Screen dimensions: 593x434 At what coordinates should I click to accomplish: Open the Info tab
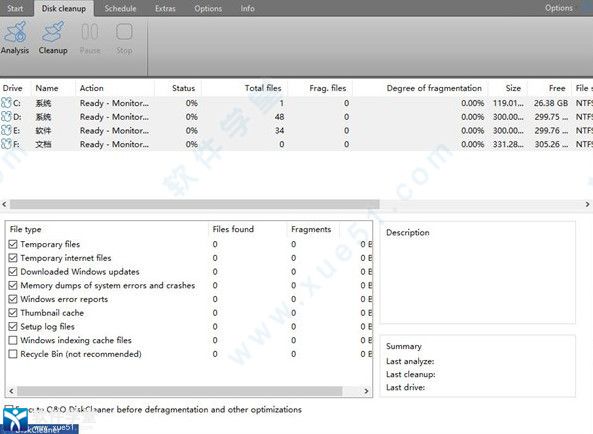pyautogui.click(x=247, y=8)
